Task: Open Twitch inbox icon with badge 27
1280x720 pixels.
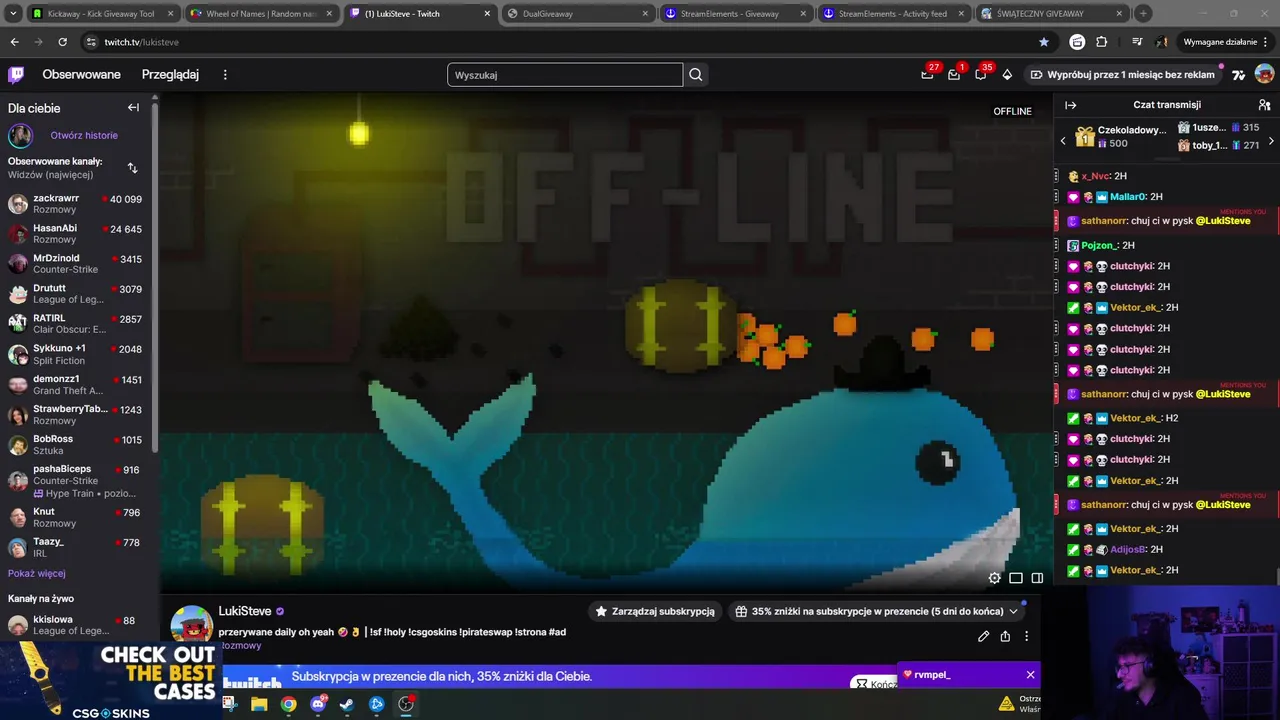Action: click(928, 74)
